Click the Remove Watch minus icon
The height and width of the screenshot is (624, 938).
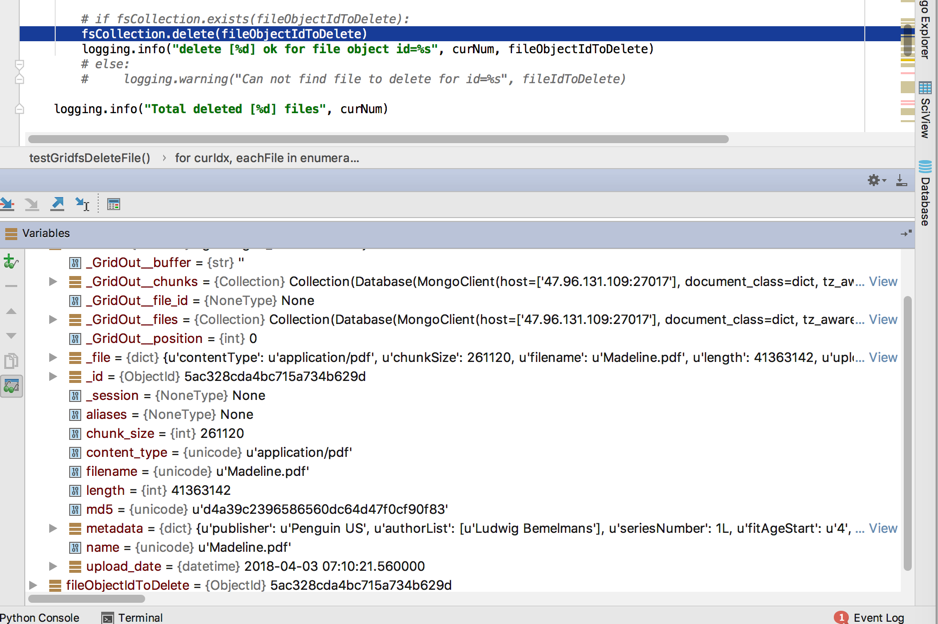(x=11, y=286)
